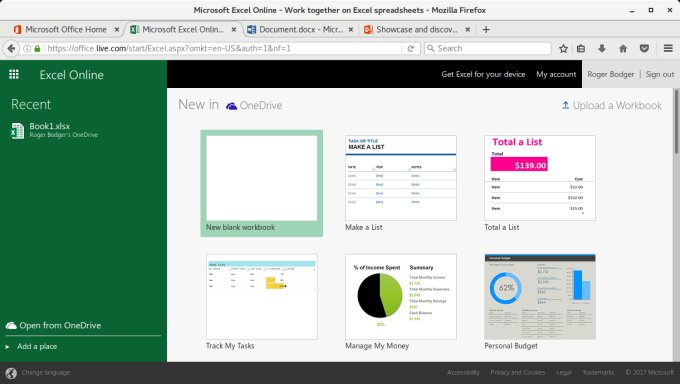
Task: Click the Pocket icon in toolbar
Action: click(x=644, y=48)
